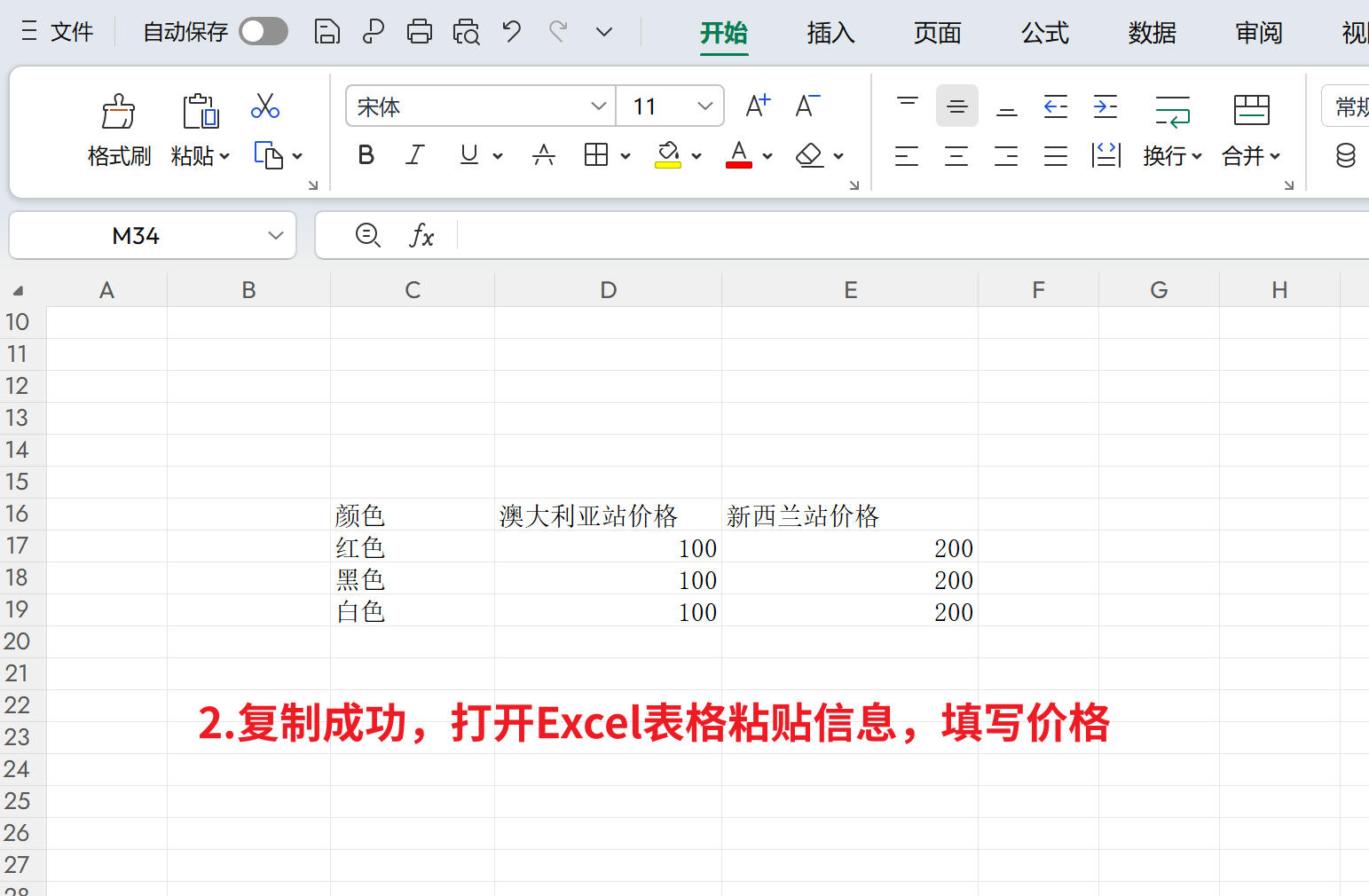Viewport: 1369px width, 896px height.
Task: Increase font size
Action: 758,106
